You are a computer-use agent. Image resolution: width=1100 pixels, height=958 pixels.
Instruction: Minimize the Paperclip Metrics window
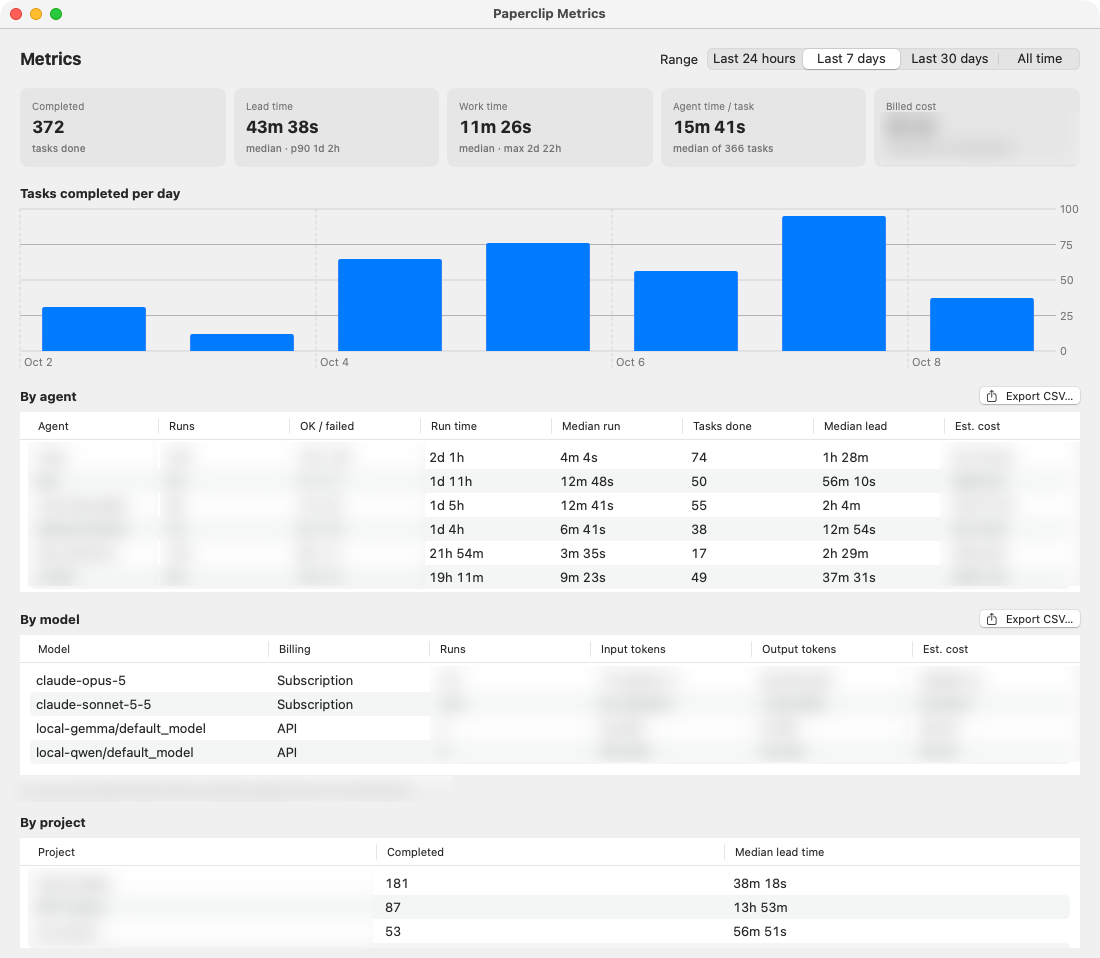point(36,14)
